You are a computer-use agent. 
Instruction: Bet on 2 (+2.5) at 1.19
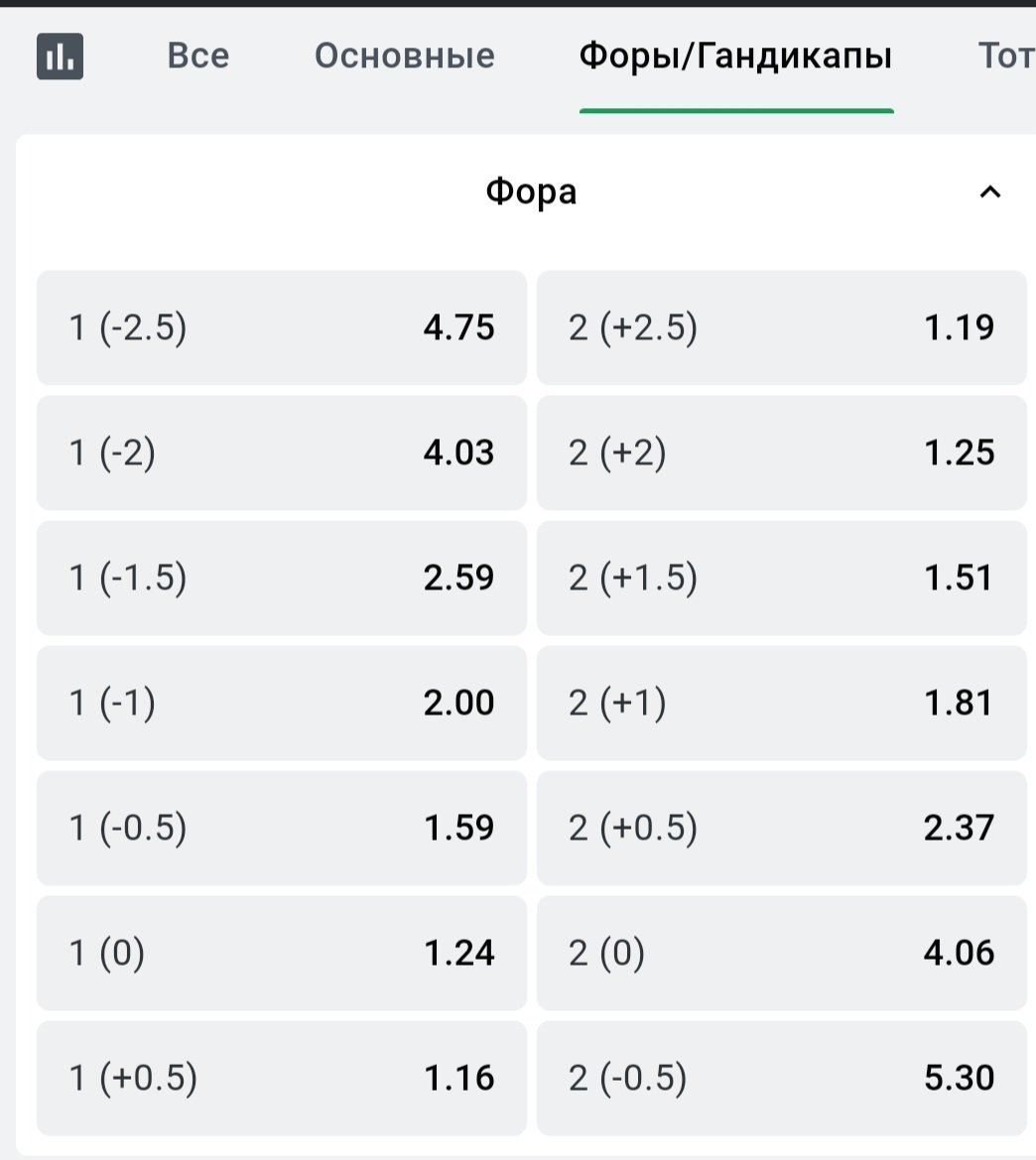(x=782, y=327)
